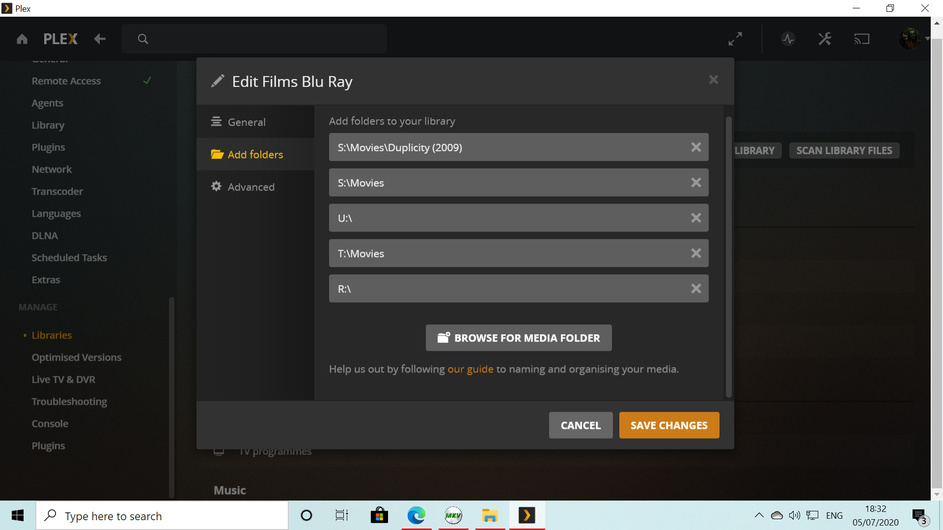The height and width of the screenshot is (530, 943).
Task: Remove the U:\ folder entry
Action: coord(696,218)
